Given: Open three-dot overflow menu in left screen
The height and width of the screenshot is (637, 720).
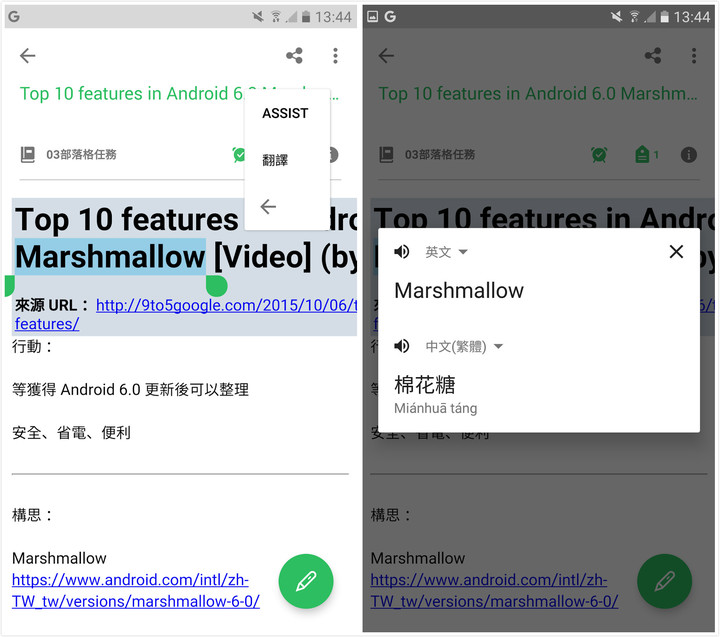Looking at the screenshot, I should pos(336,56).
